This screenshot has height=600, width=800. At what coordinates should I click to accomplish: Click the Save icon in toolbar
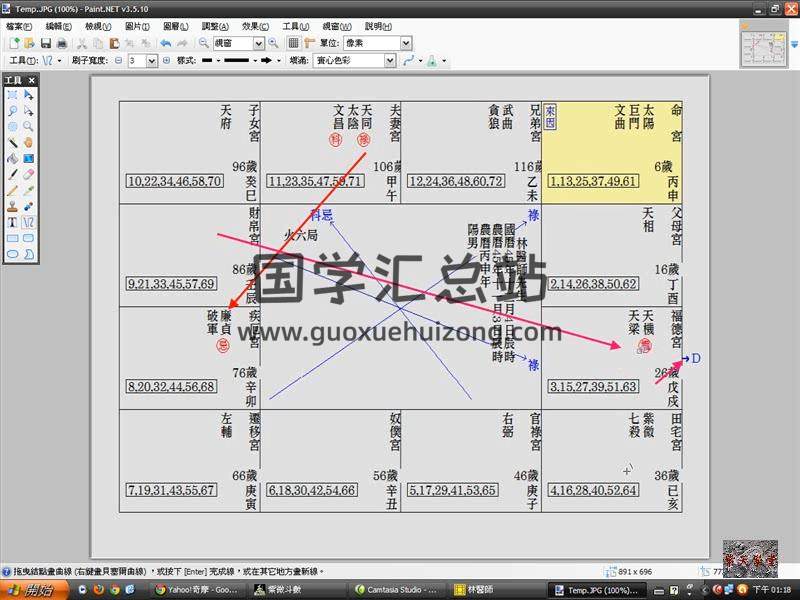45,43
